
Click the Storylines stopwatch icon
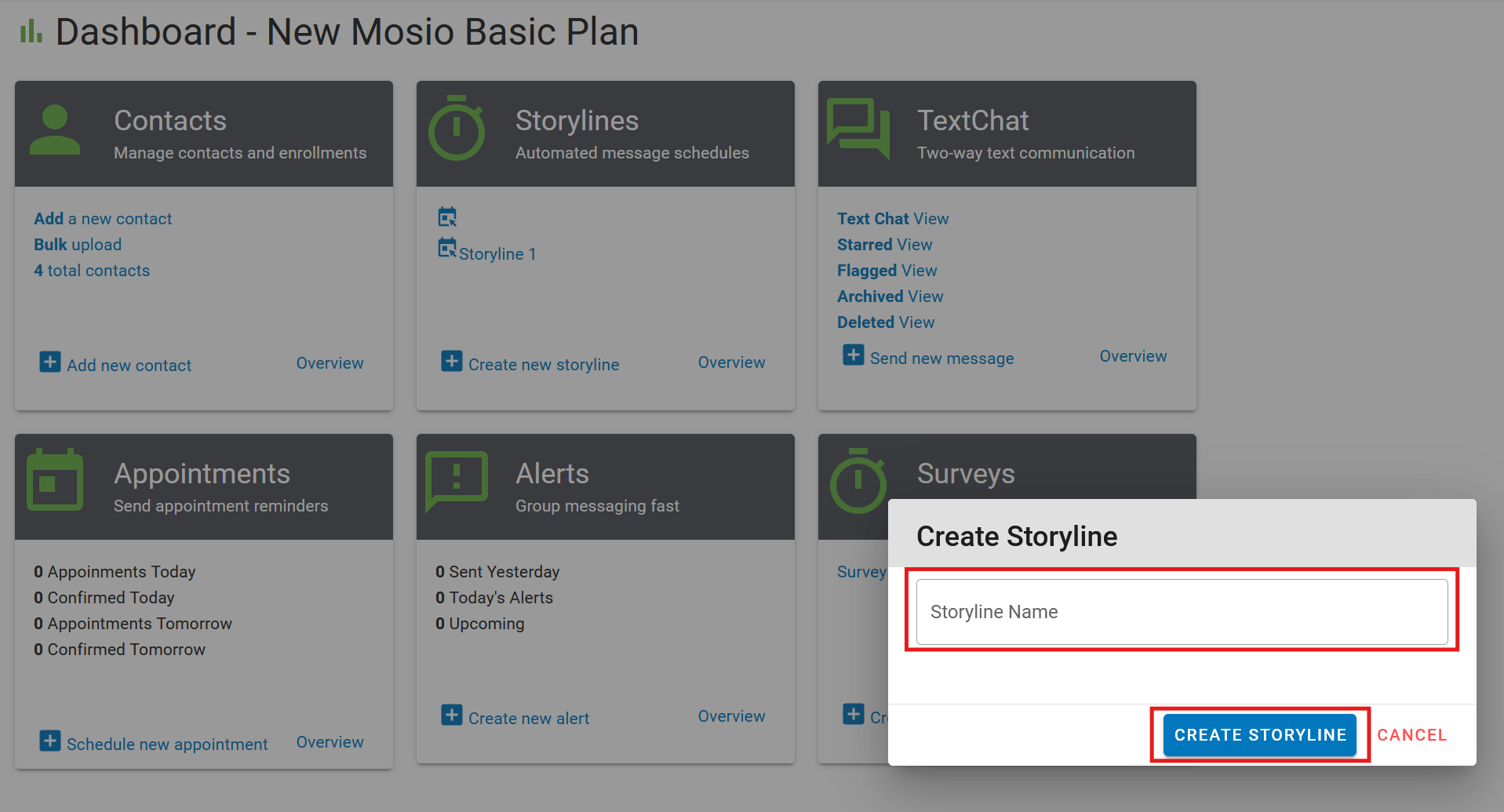coord(457,128)
